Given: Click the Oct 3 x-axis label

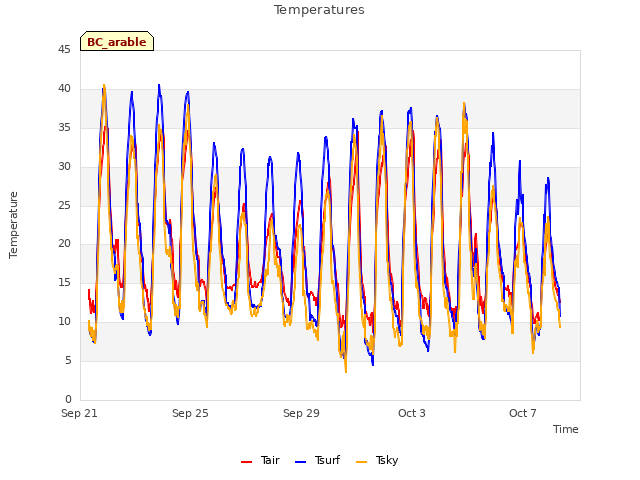Looking at the screenshot, I should pyautogui.click(x=412, y=413).
